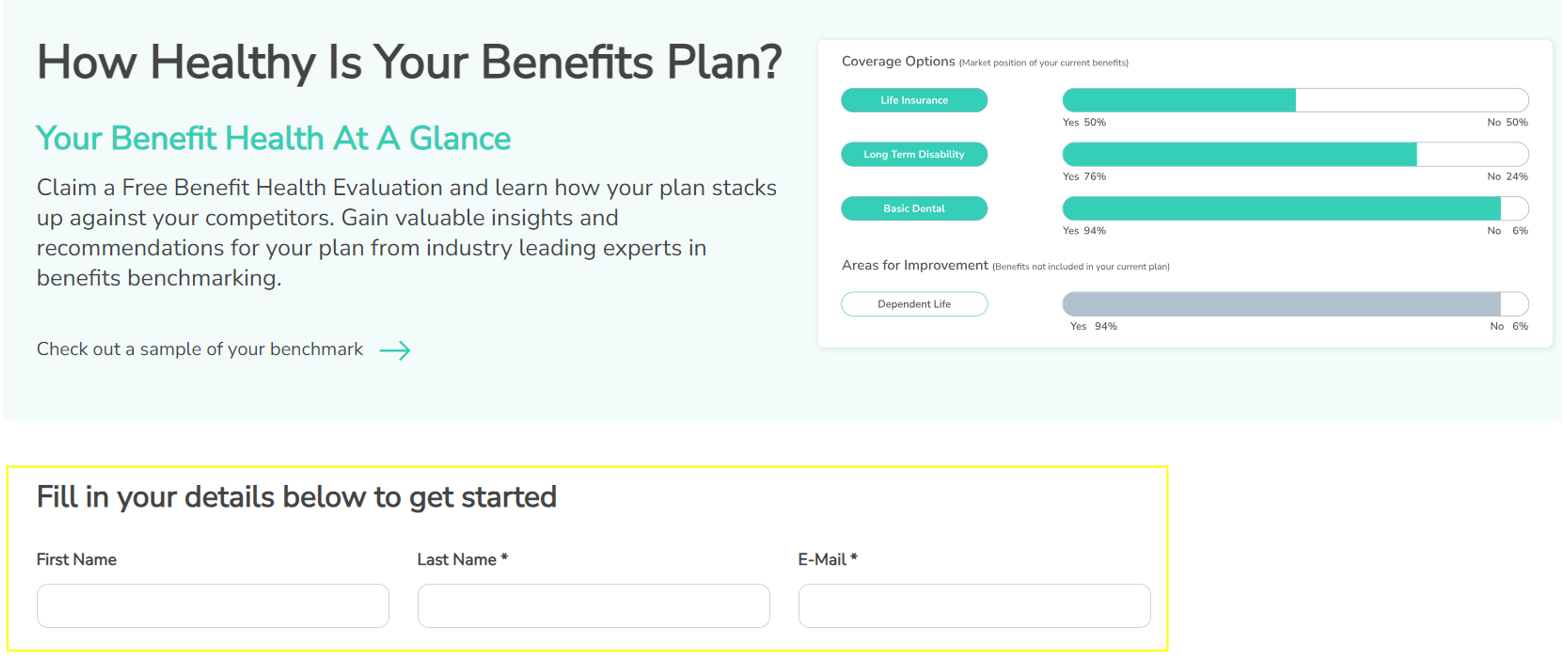Click the Fill in your details heading
This screenshot has width=1567, height=658.
297,496
